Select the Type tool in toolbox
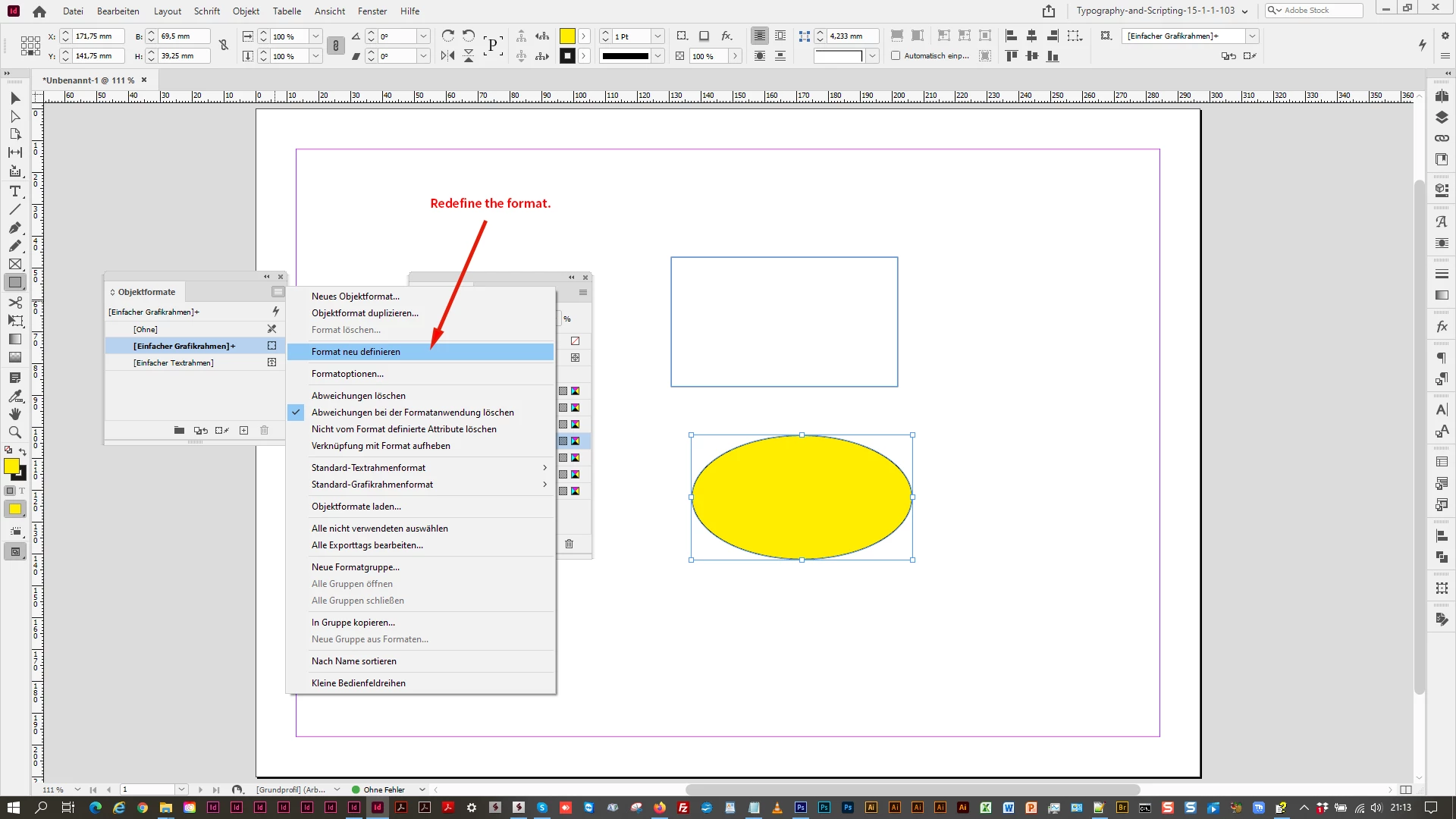1456x819 pixels. (x=14, y=191)
